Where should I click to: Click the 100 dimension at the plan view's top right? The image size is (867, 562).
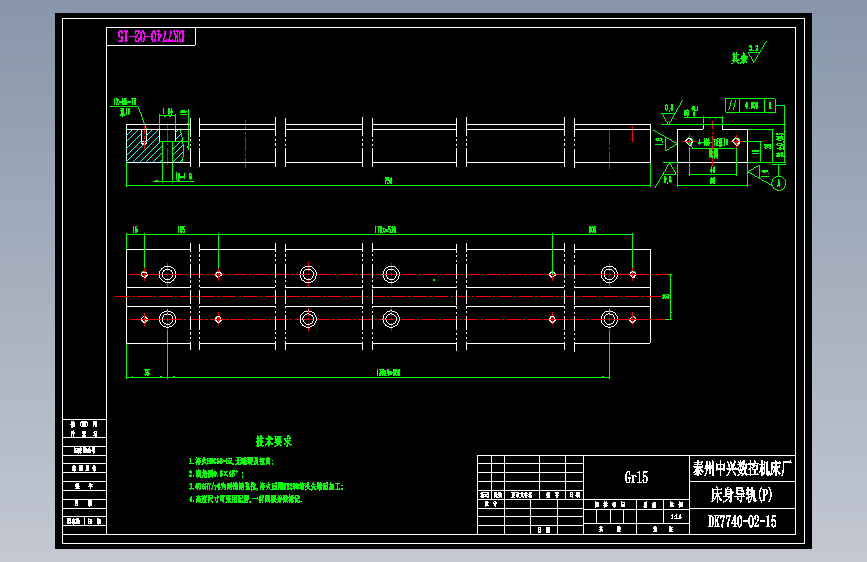(x=592, y=230)
